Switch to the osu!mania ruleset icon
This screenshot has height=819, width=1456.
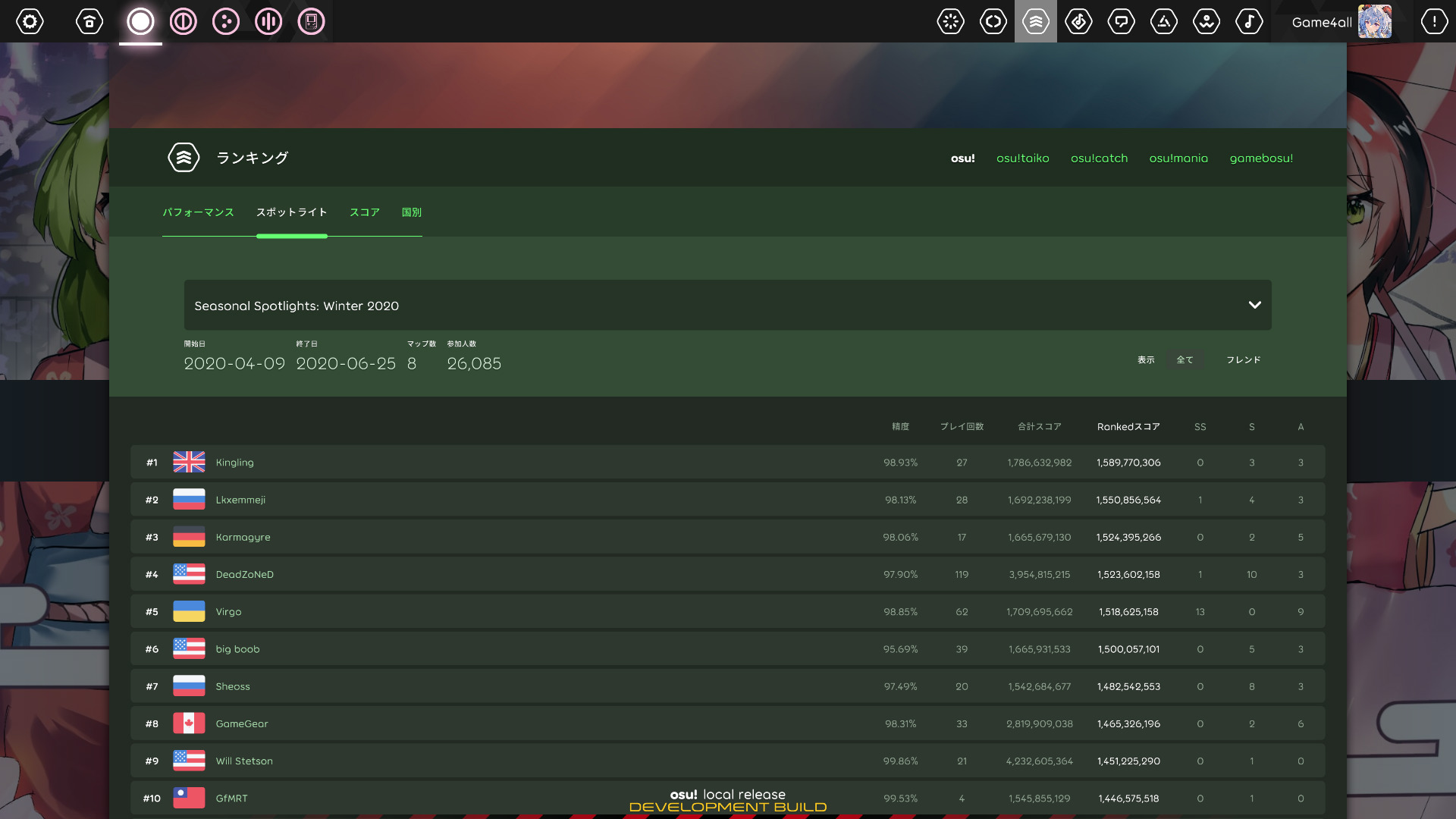[268, 21]
